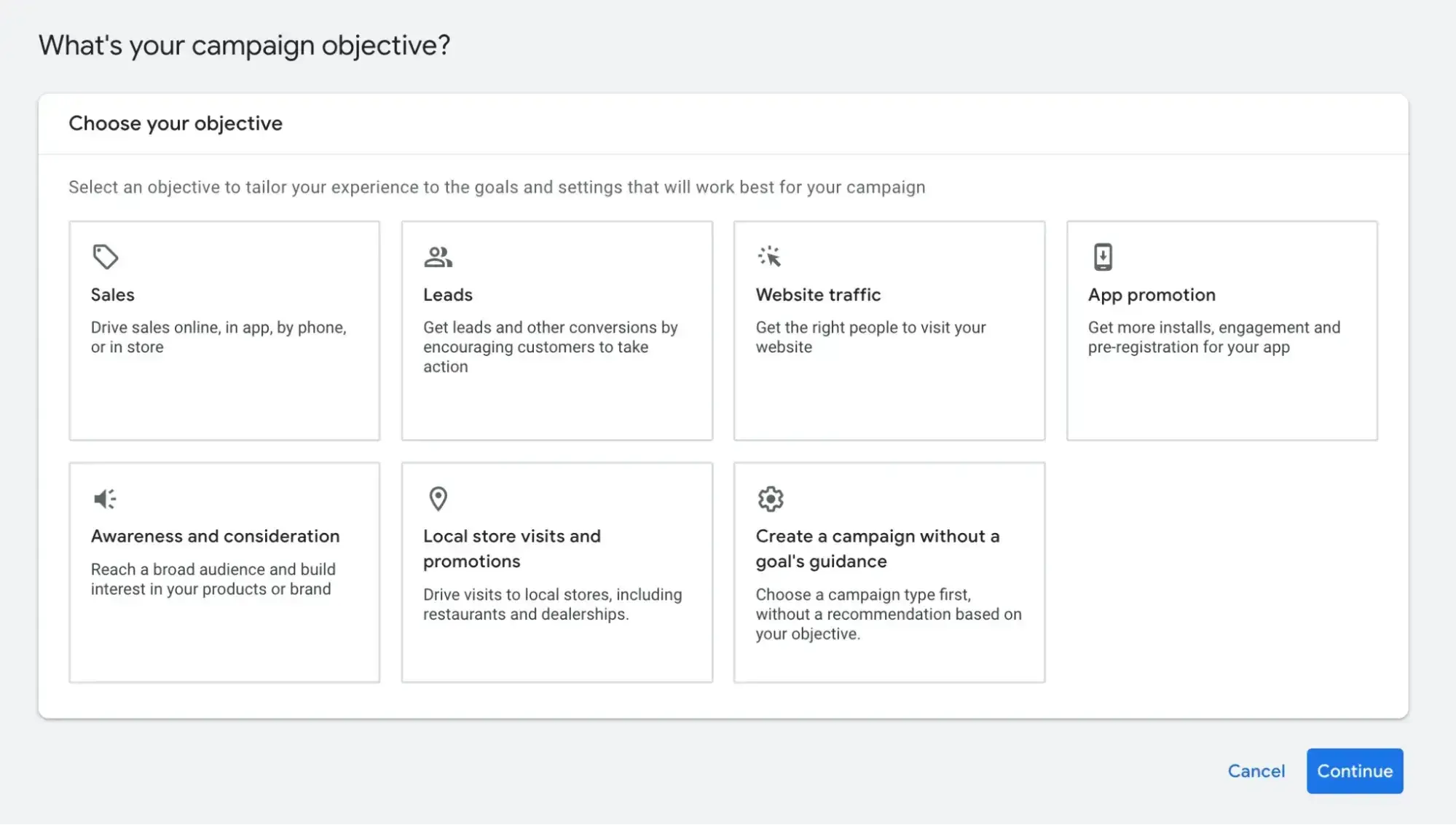Click the gear icon on the no-goal campaign card
This screenshot has width=1456, height=825.
[771, 498]
